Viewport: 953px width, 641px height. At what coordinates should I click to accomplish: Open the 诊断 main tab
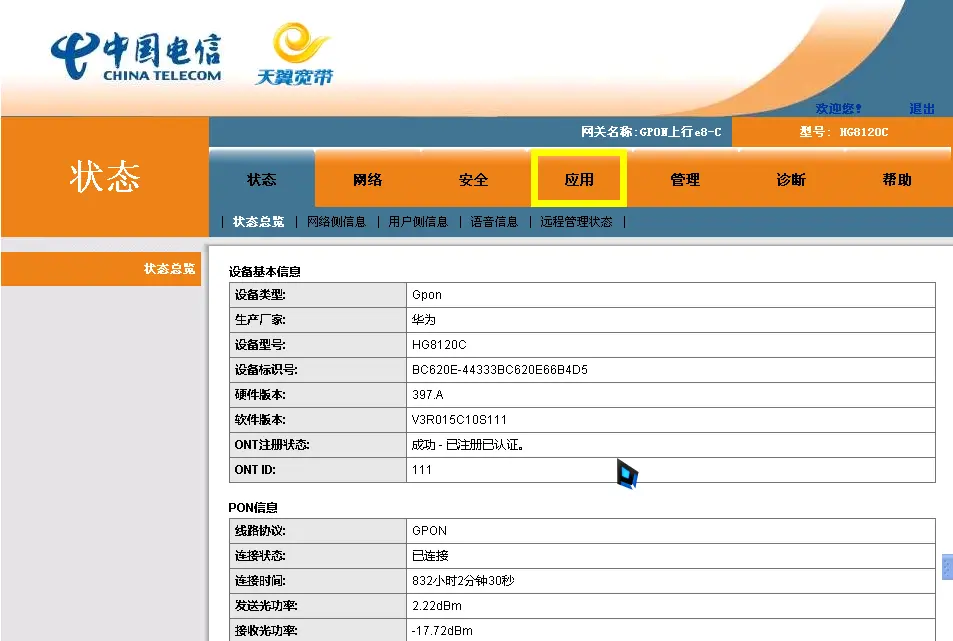[791, 179]
